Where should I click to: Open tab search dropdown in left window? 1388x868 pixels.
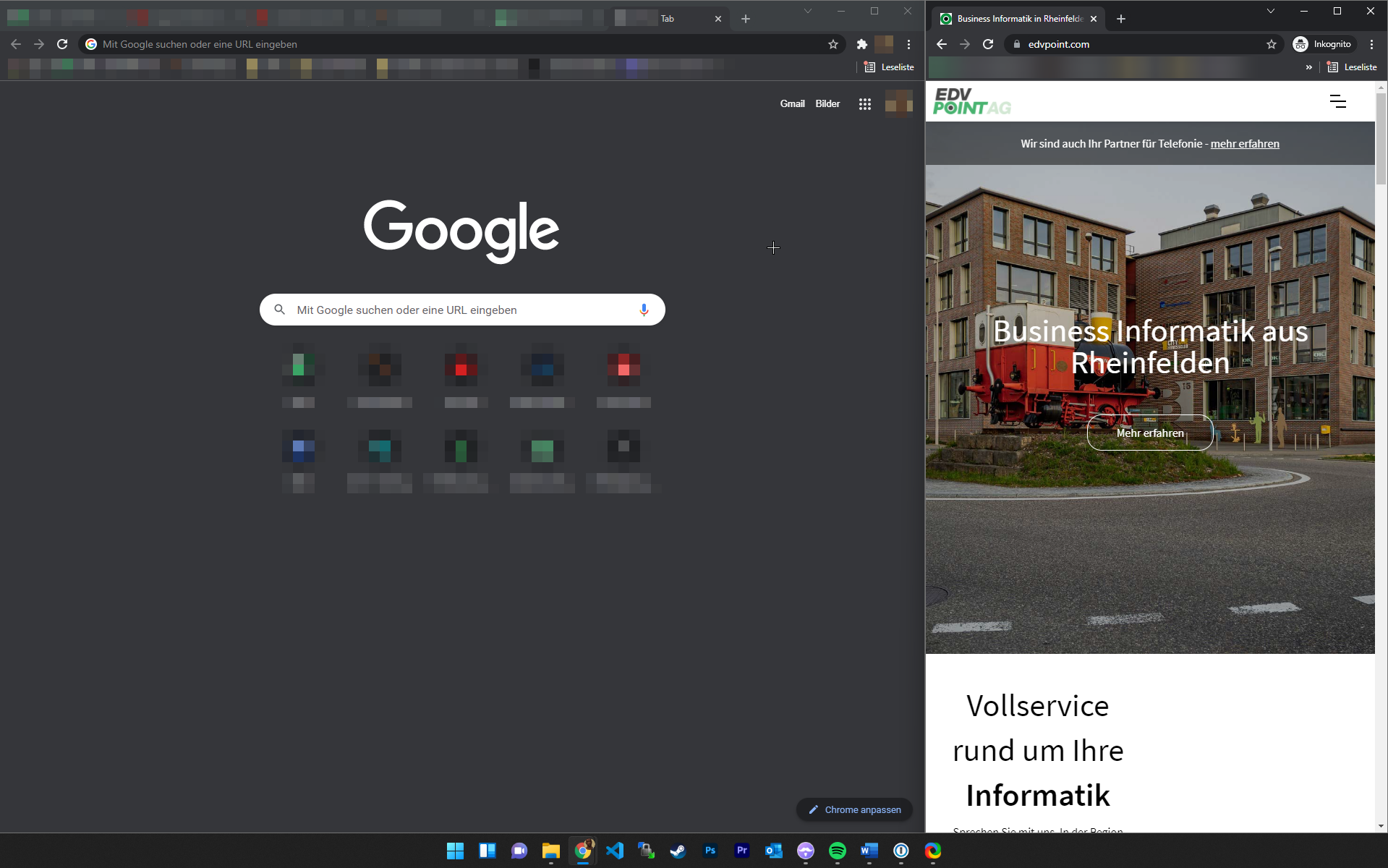807,11
